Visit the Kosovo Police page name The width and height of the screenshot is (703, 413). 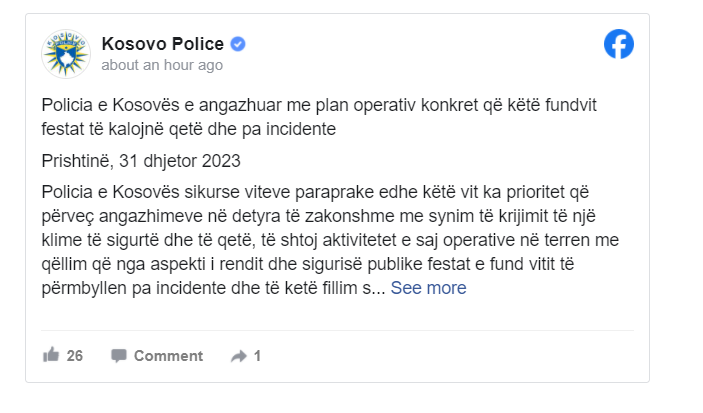[163, 44]
